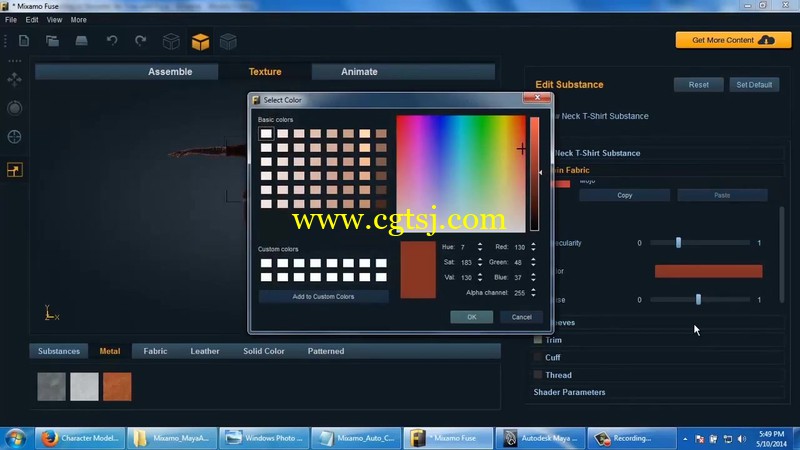Image resolution: width=800 pixels, height=450 pixels.
Task: Click the crosshair target tool in sidebar
Action: [x=14, y=137]
